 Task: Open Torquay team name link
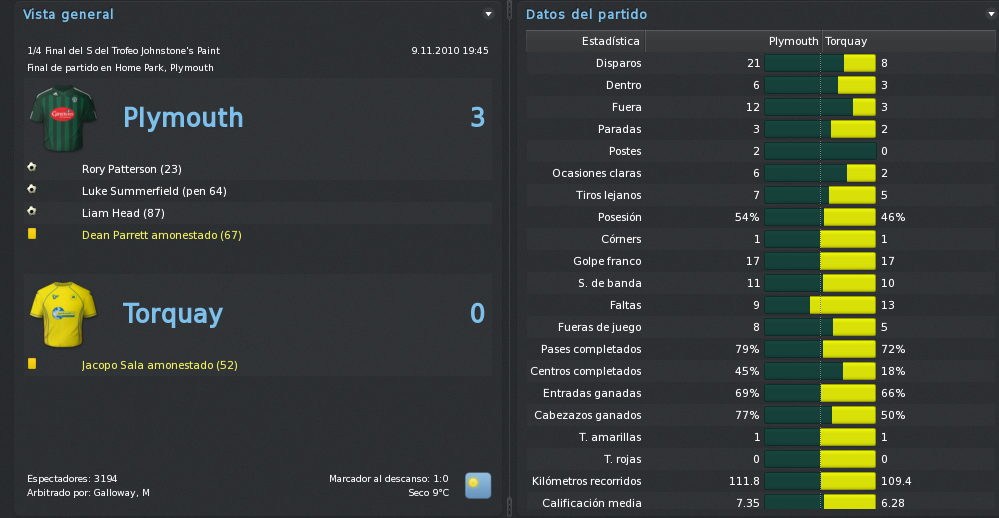tap(173, 313)
